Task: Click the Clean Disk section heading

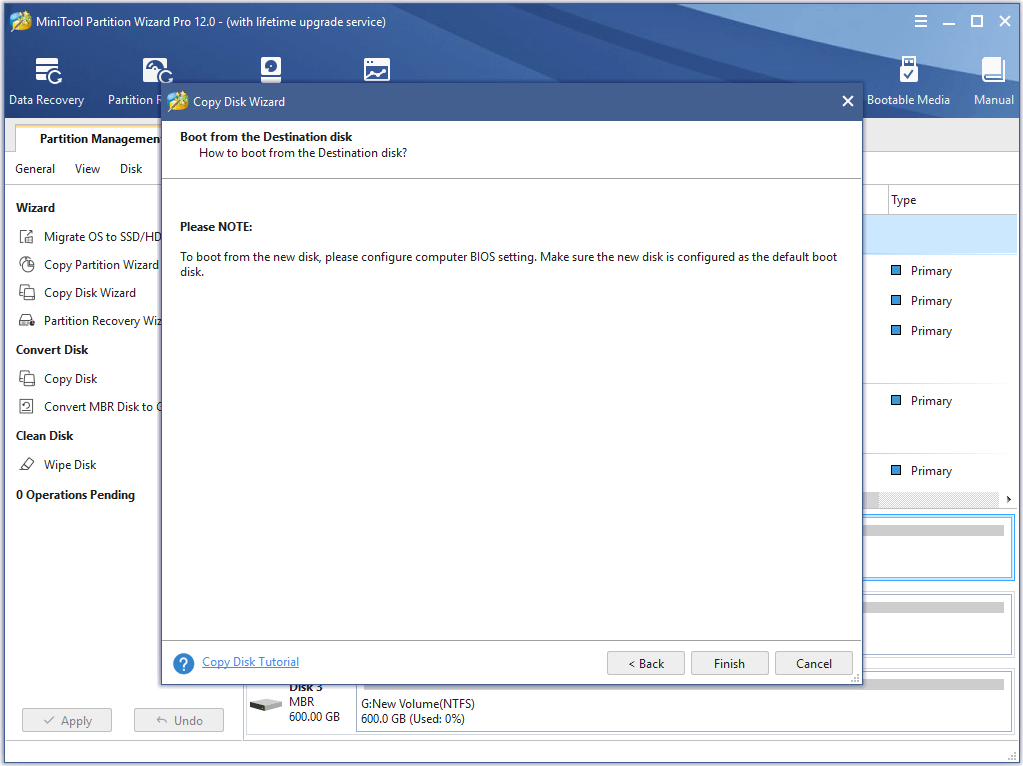Action: (44, 436)
